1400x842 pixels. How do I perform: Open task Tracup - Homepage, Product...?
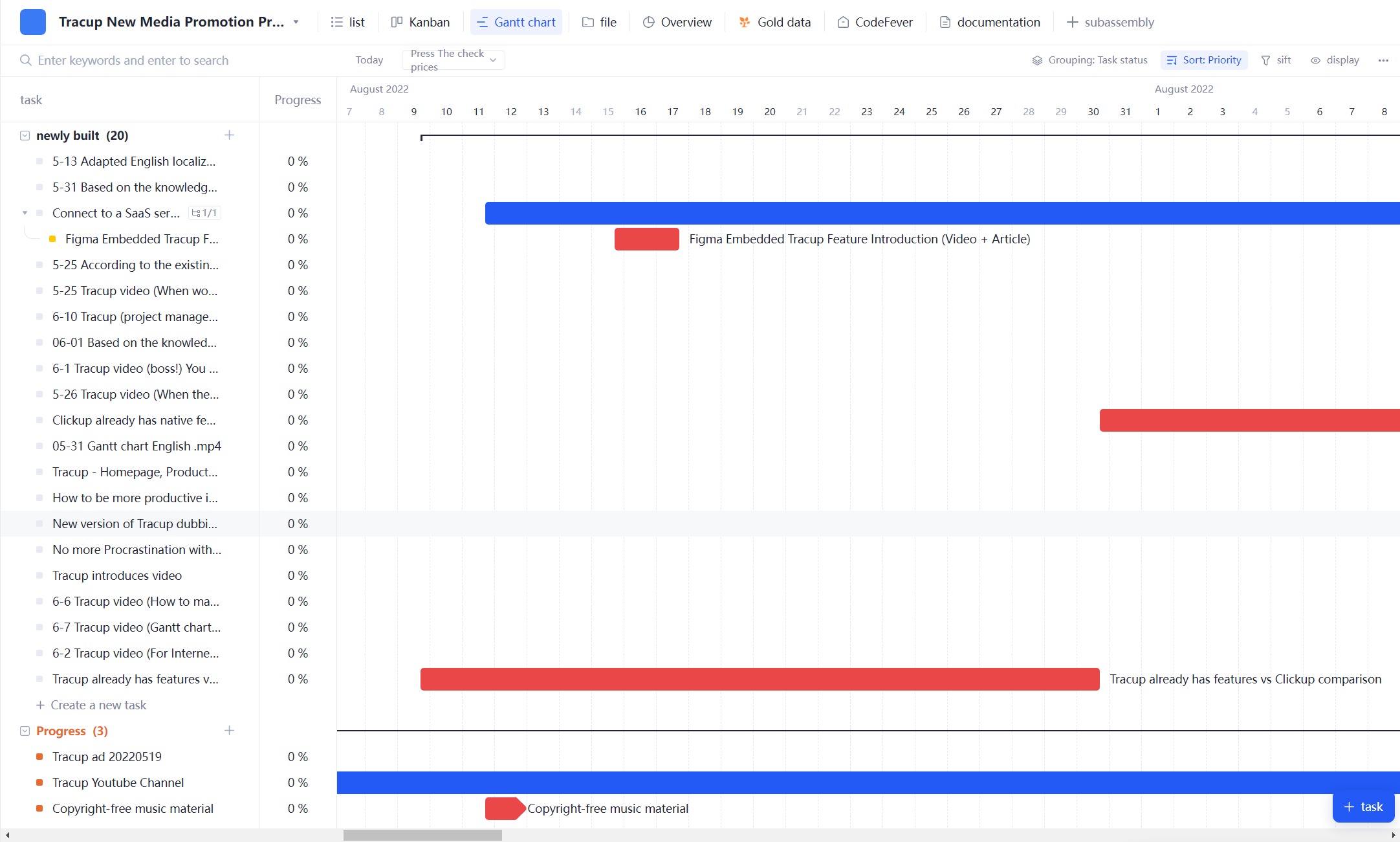click(x=135, y=472)
